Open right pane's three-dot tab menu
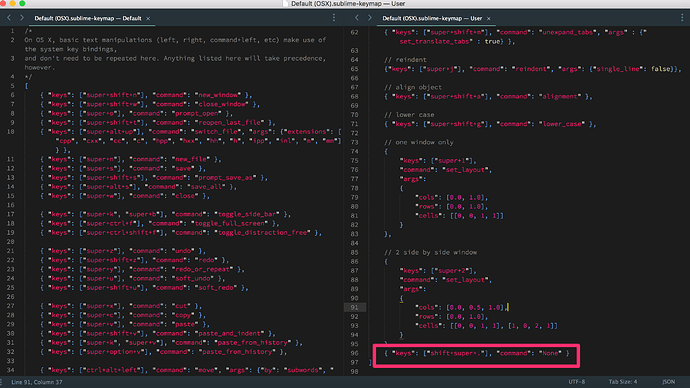 [x=682, y=18]
